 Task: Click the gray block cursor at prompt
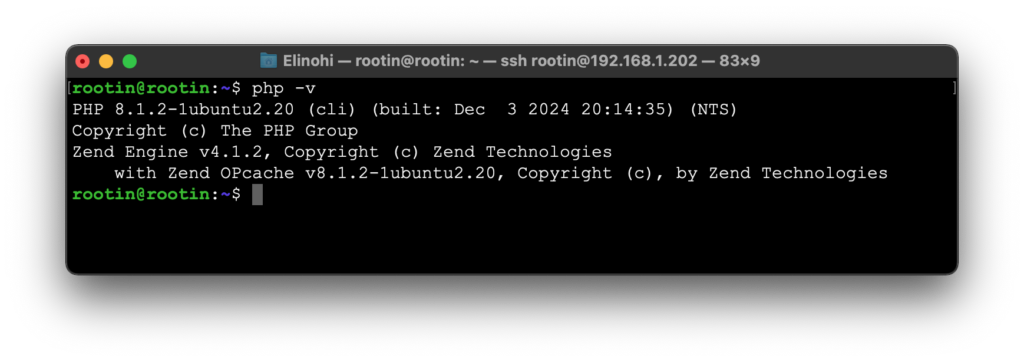(x=257, y=194)
